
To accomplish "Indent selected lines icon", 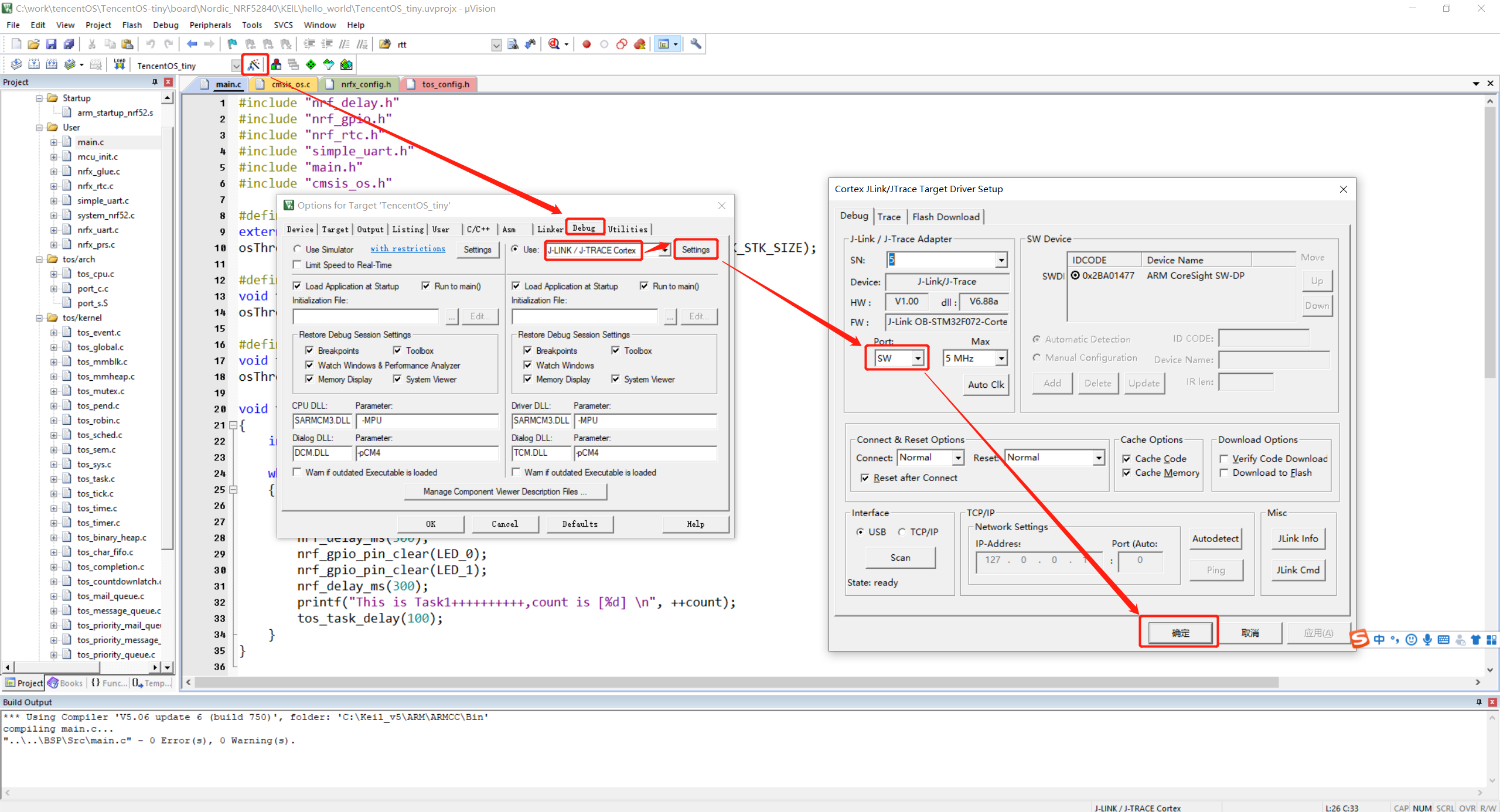I will [309, 44].
